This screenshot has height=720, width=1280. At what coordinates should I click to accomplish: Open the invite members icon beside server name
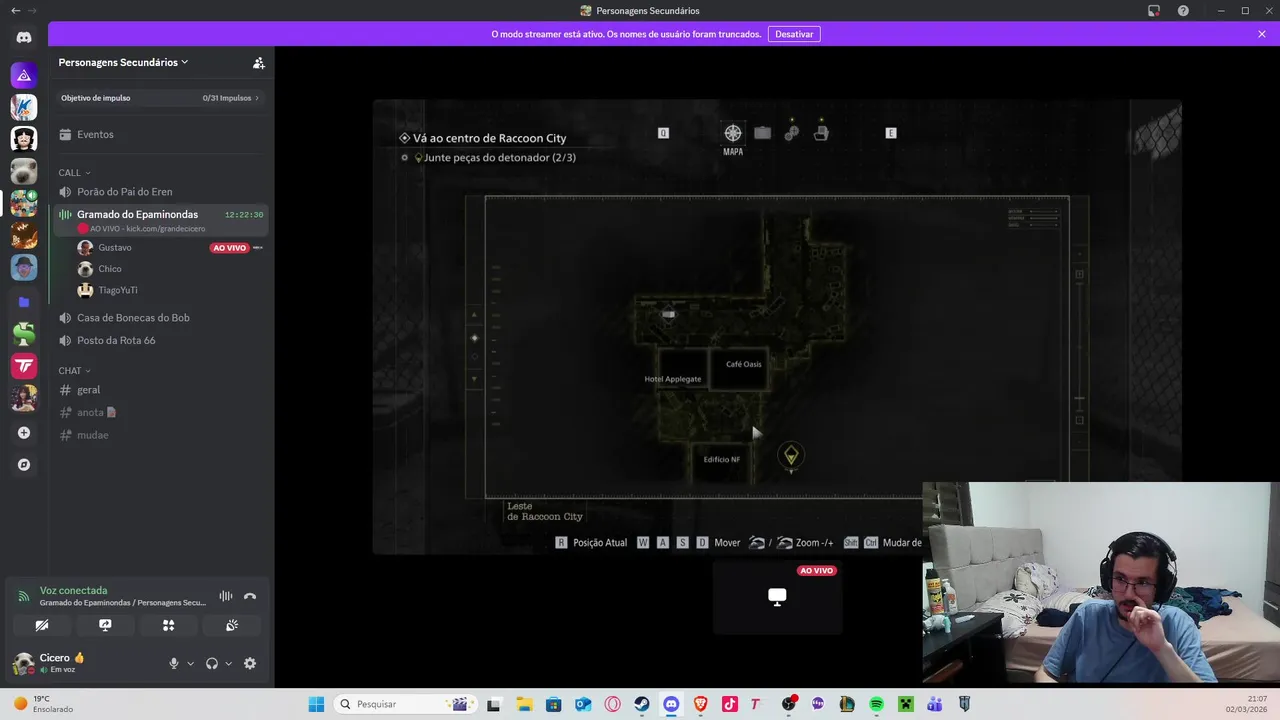point(258,62)
